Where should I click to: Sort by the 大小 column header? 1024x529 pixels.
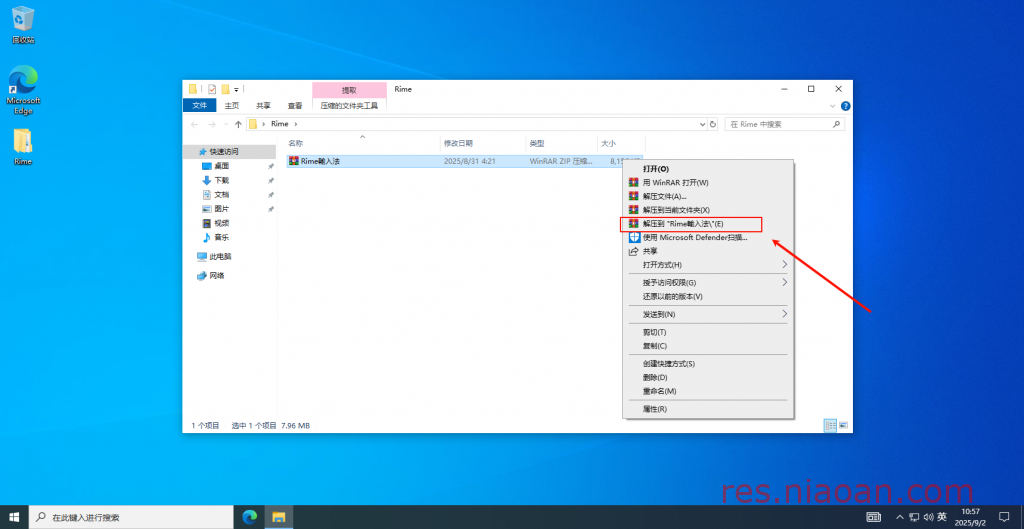(x=621, y=143)
